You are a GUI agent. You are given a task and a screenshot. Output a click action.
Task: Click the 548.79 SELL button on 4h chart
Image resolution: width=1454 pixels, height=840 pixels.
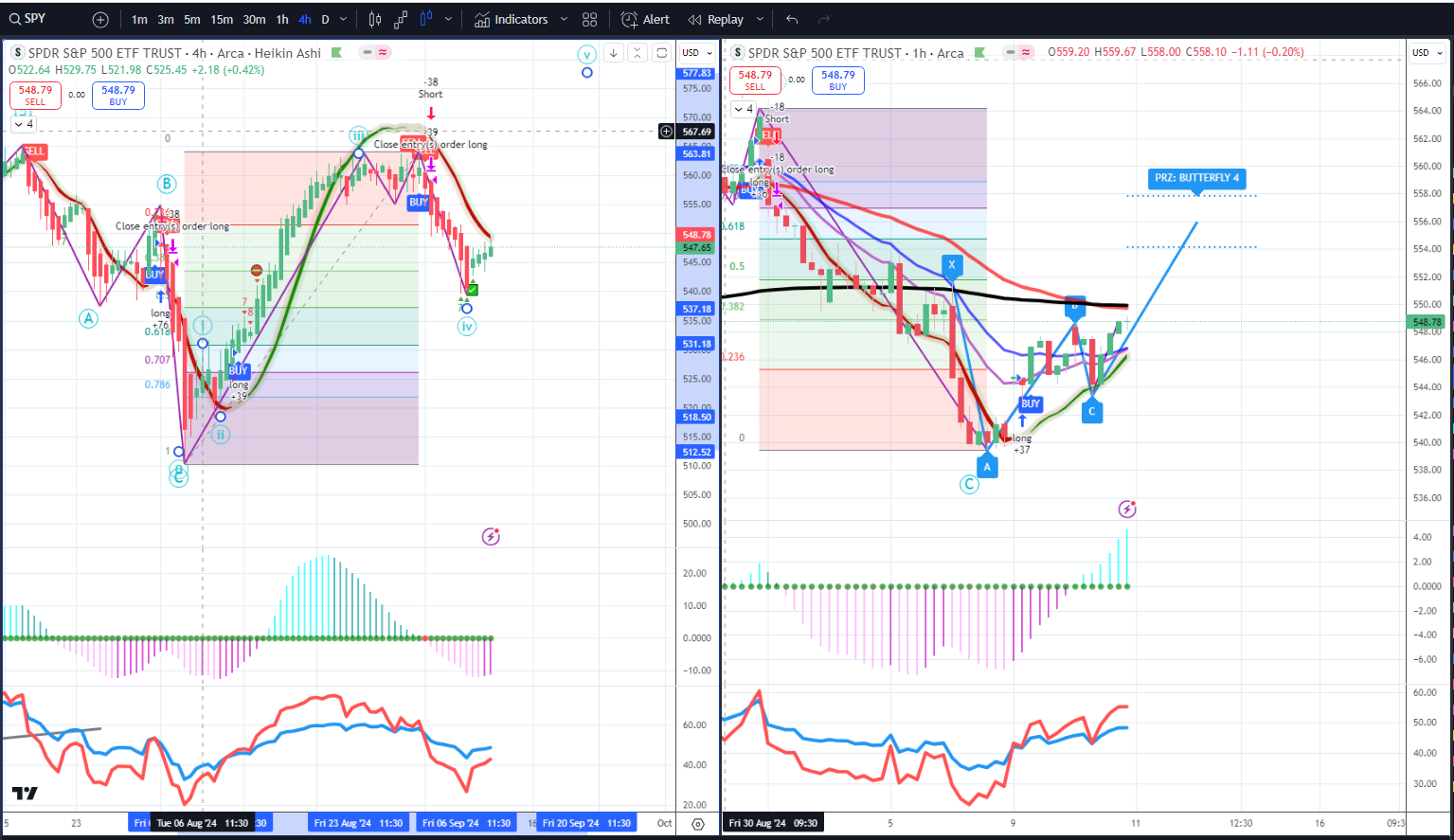pyautogui.click(x=35, y=96)
